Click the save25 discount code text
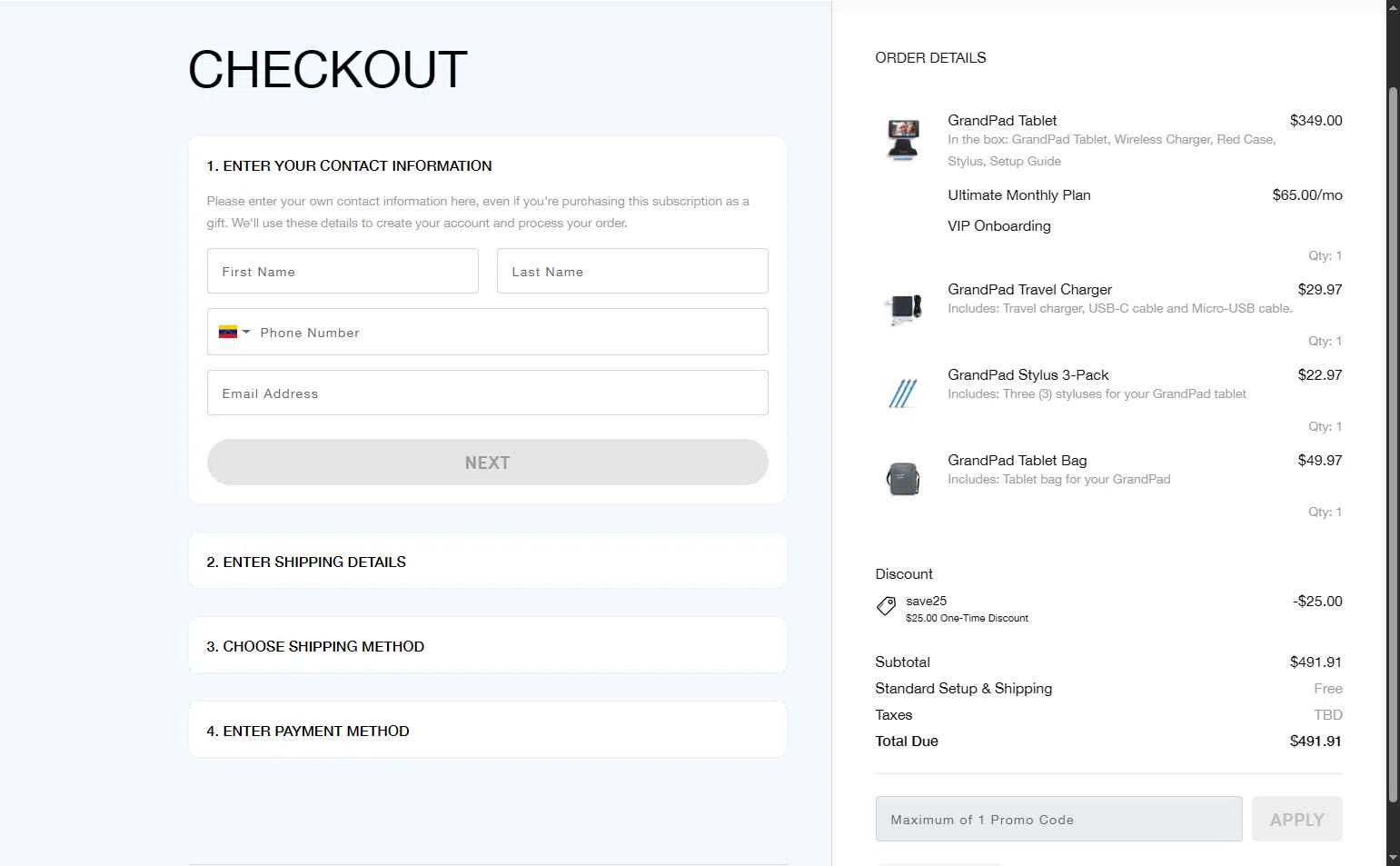The height and width of the screenshot is (866, 1400). (926, 601)
